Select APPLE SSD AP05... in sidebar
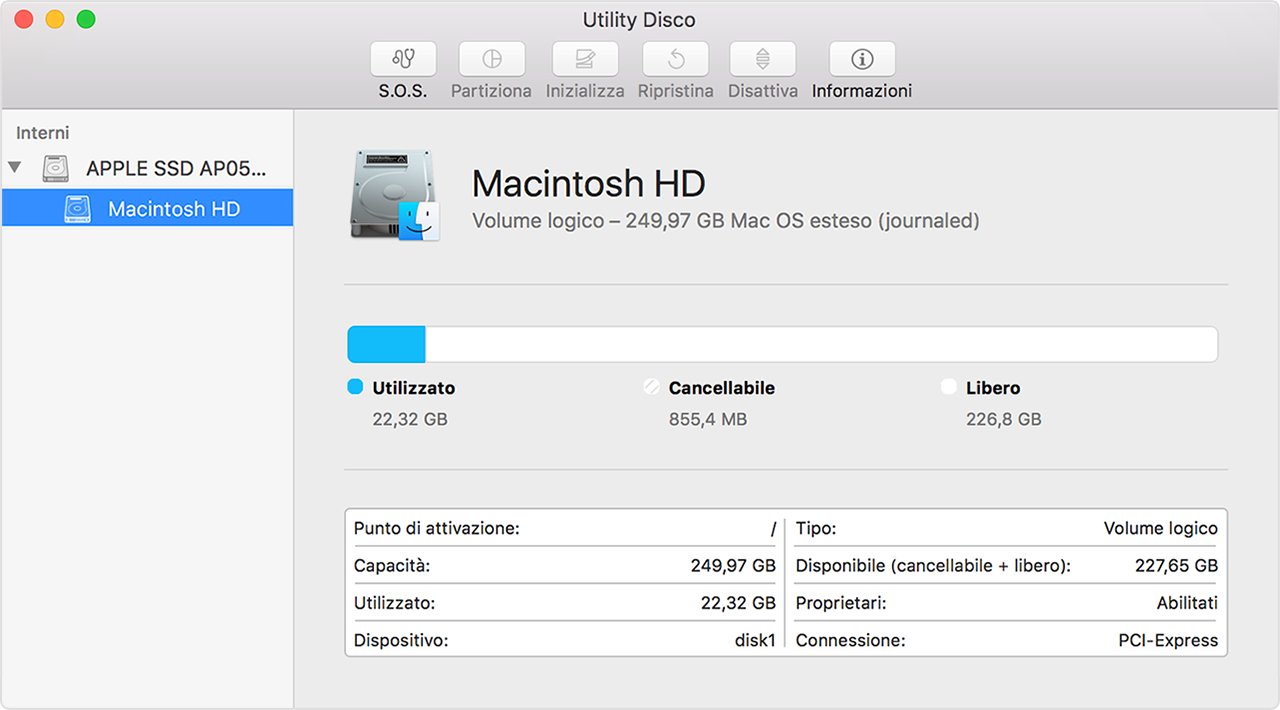 point(176,168)
